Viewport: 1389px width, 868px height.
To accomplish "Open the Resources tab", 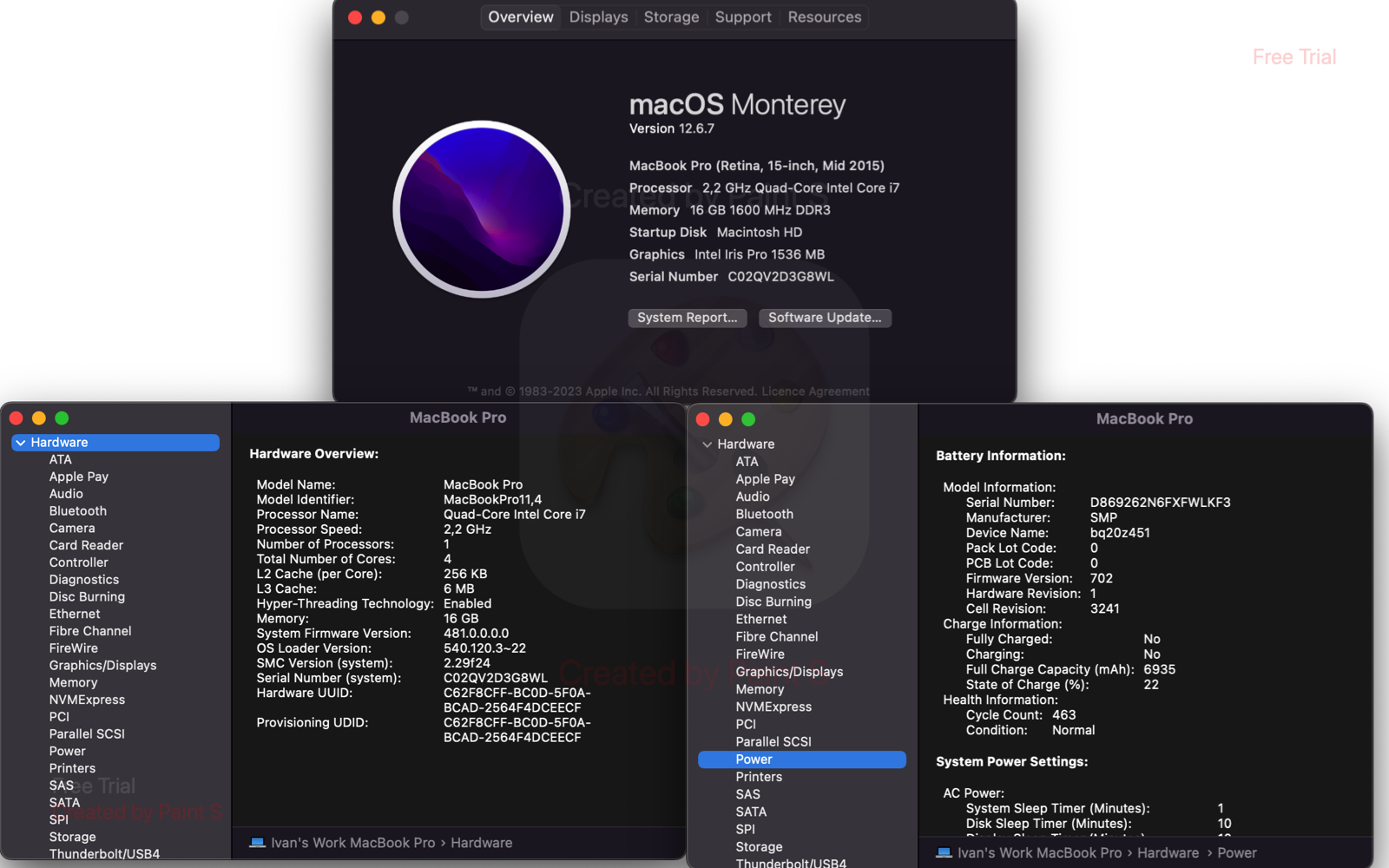I will pos(825,17).
